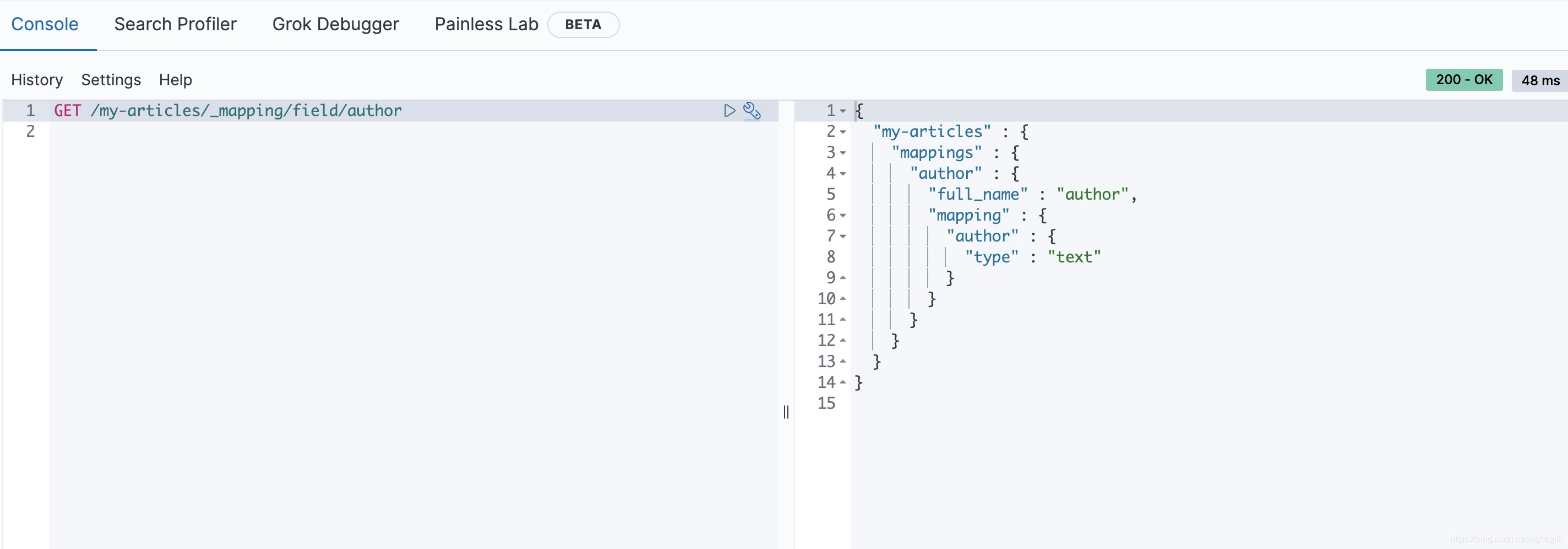The width and height of the screenshot is (1568, 549).
Task: Run the GET mapping request
Action: tap(729, 111)
